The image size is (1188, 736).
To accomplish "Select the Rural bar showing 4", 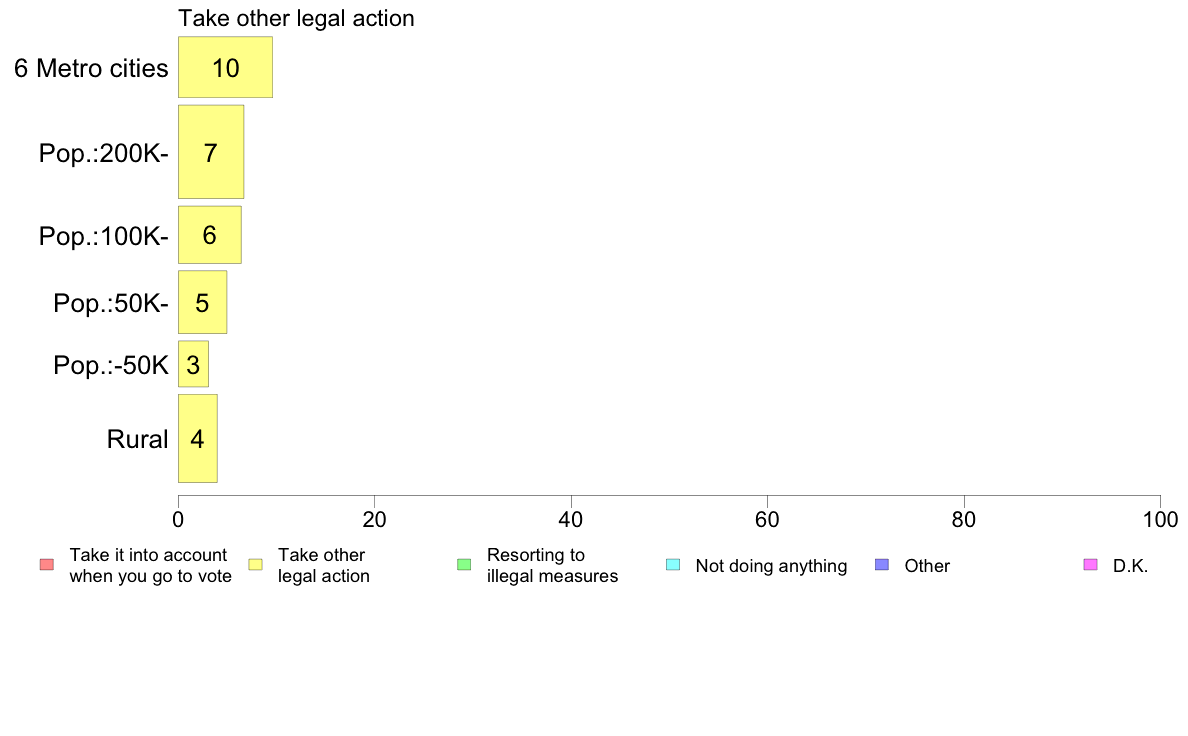I will point(198,438).
